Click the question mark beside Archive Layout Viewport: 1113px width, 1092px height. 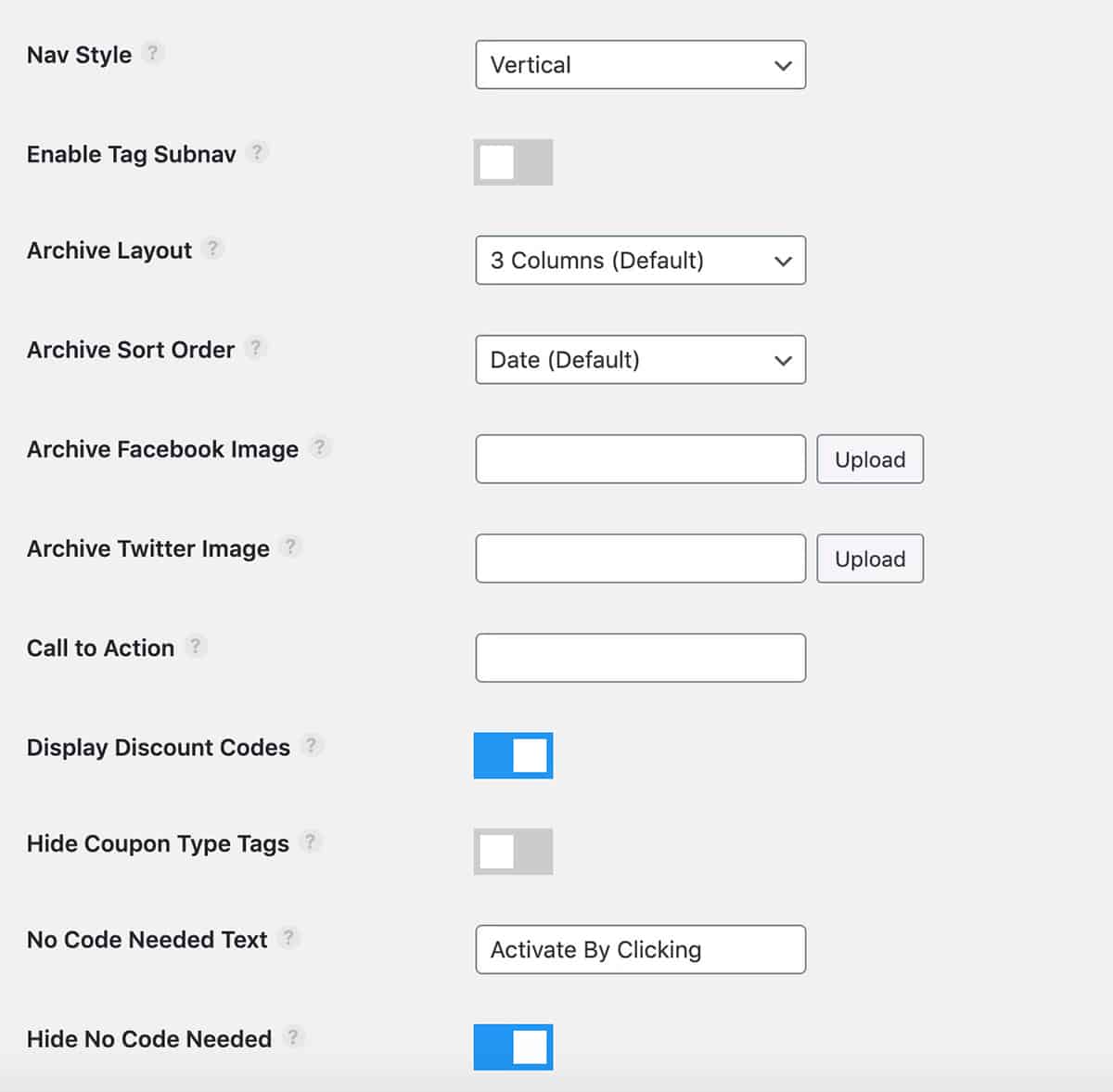point(213,249)
